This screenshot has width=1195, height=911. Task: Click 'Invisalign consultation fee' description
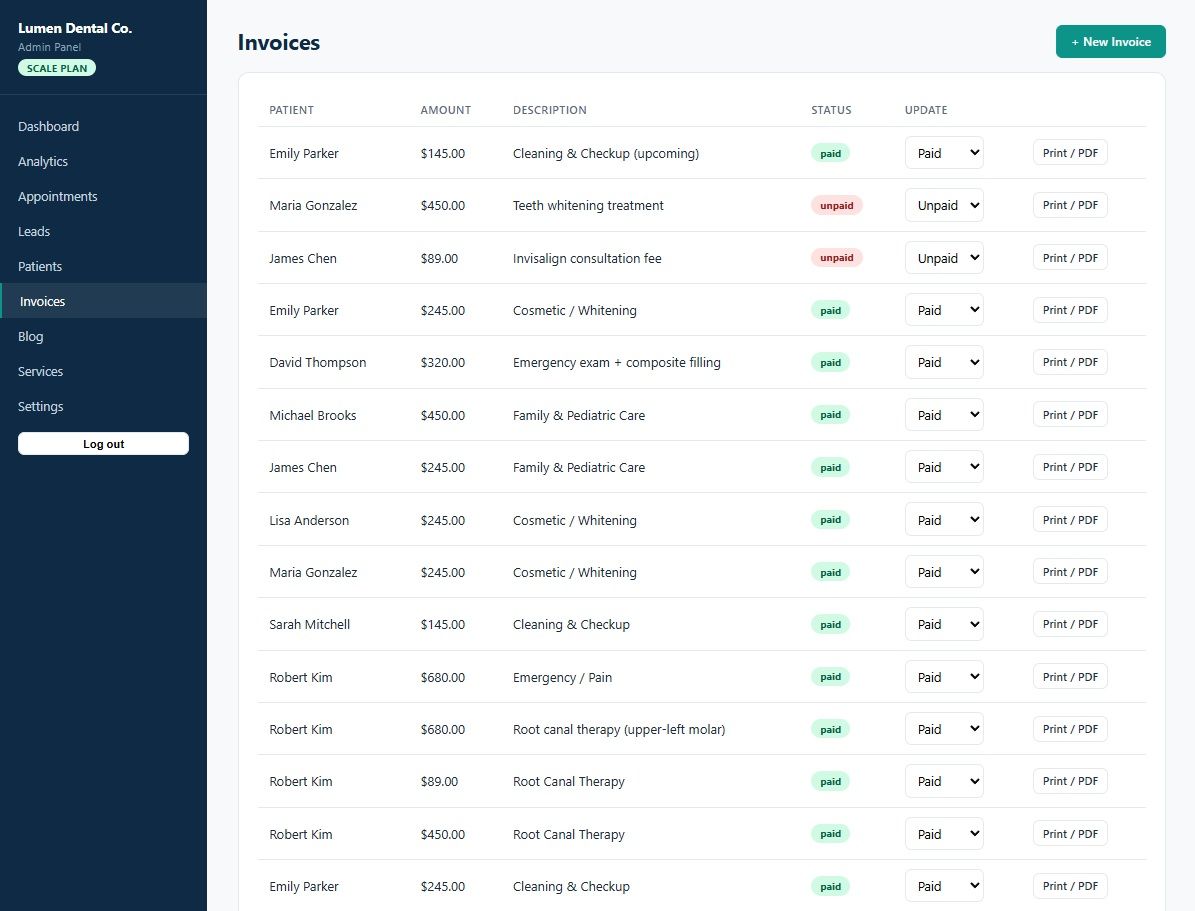[587, 258]
